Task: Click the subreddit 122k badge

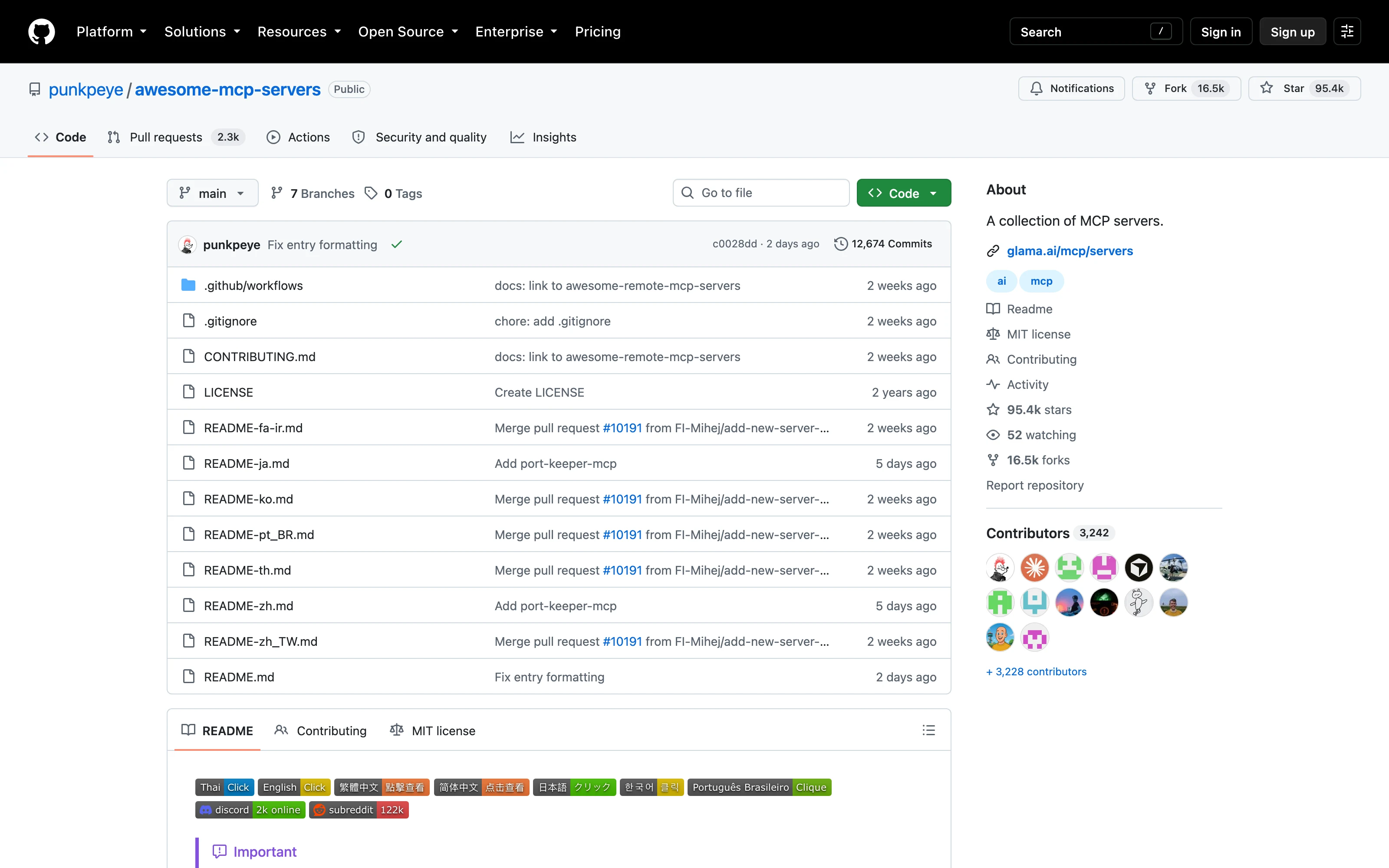Action: click(359, 809)
